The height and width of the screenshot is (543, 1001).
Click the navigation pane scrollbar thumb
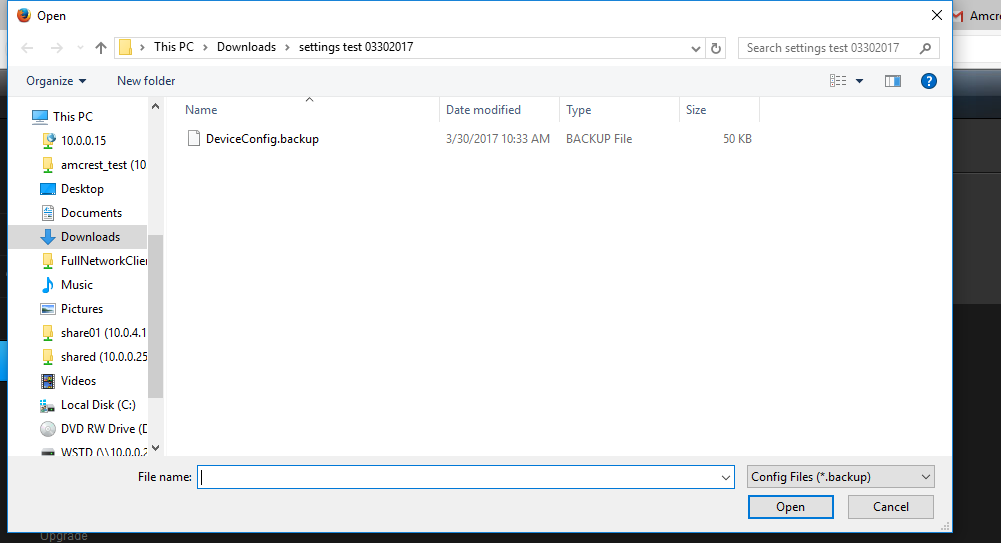[155, 316]
